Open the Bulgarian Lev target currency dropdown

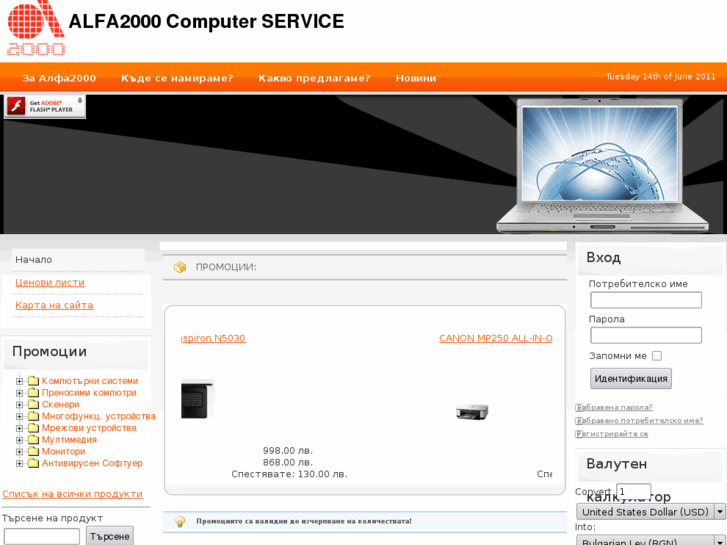tap(651, 540)
